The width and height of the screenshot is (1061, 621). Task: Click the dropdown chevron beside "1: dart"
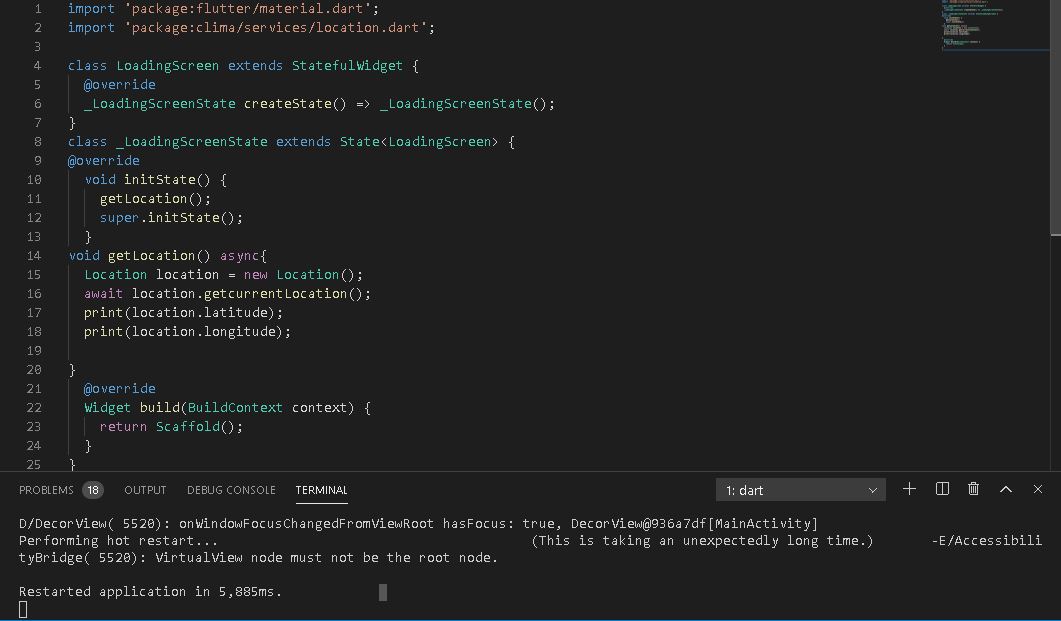[873, 489]
